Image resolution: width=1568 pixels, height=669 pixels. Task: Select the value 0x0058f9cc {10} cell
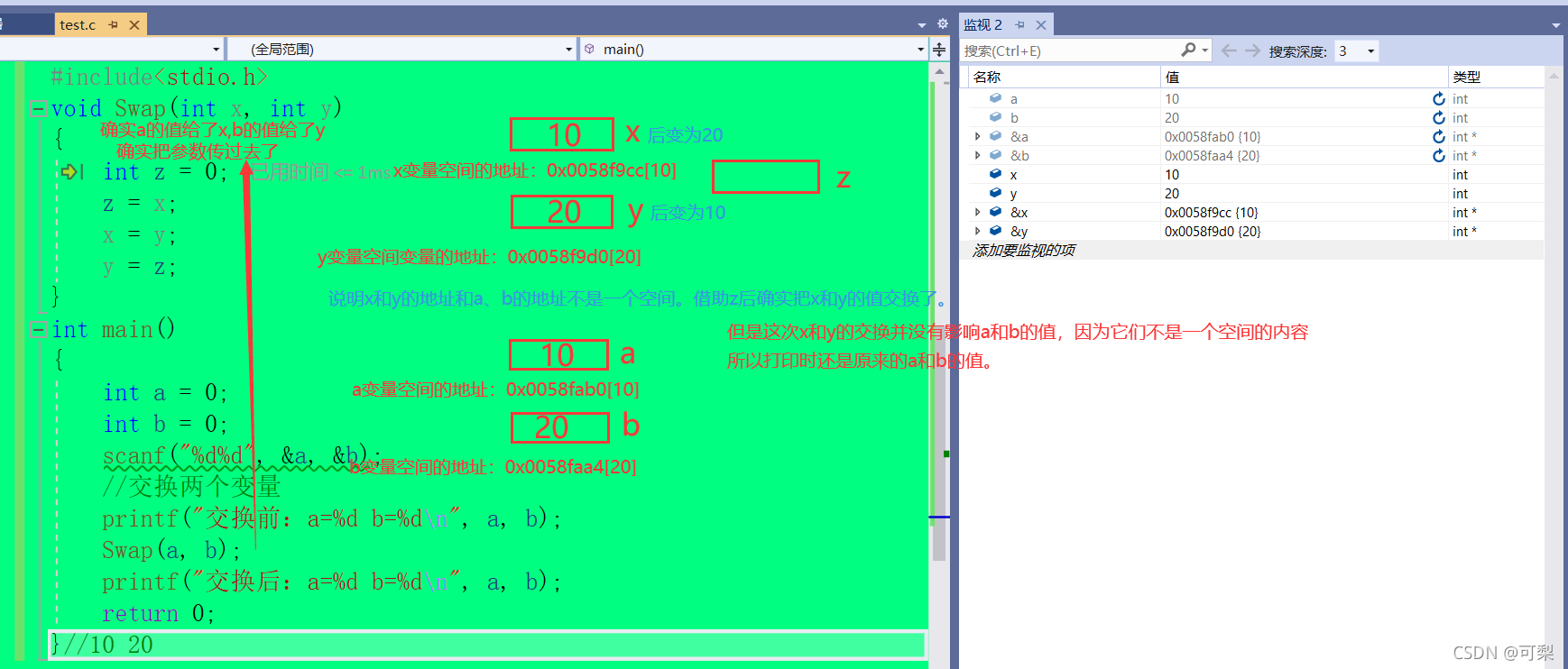pos(1211,212)
